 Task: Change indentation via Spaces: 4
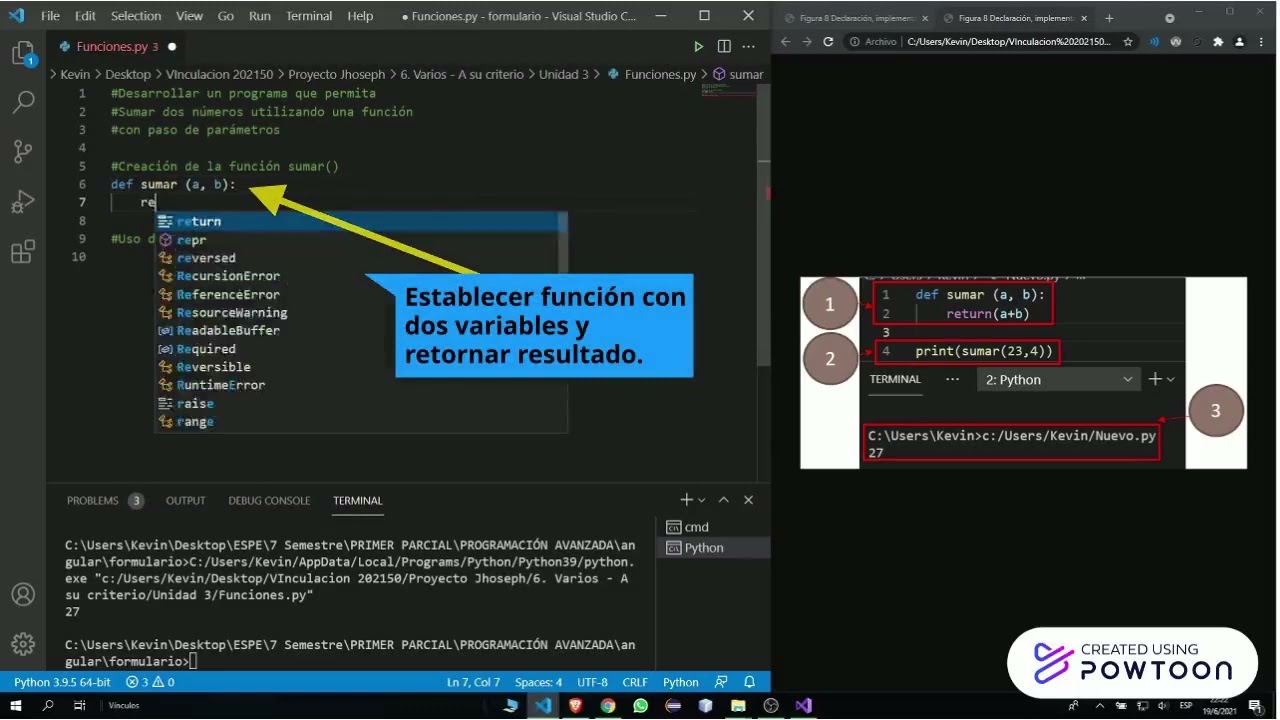[x=538, y=682]
